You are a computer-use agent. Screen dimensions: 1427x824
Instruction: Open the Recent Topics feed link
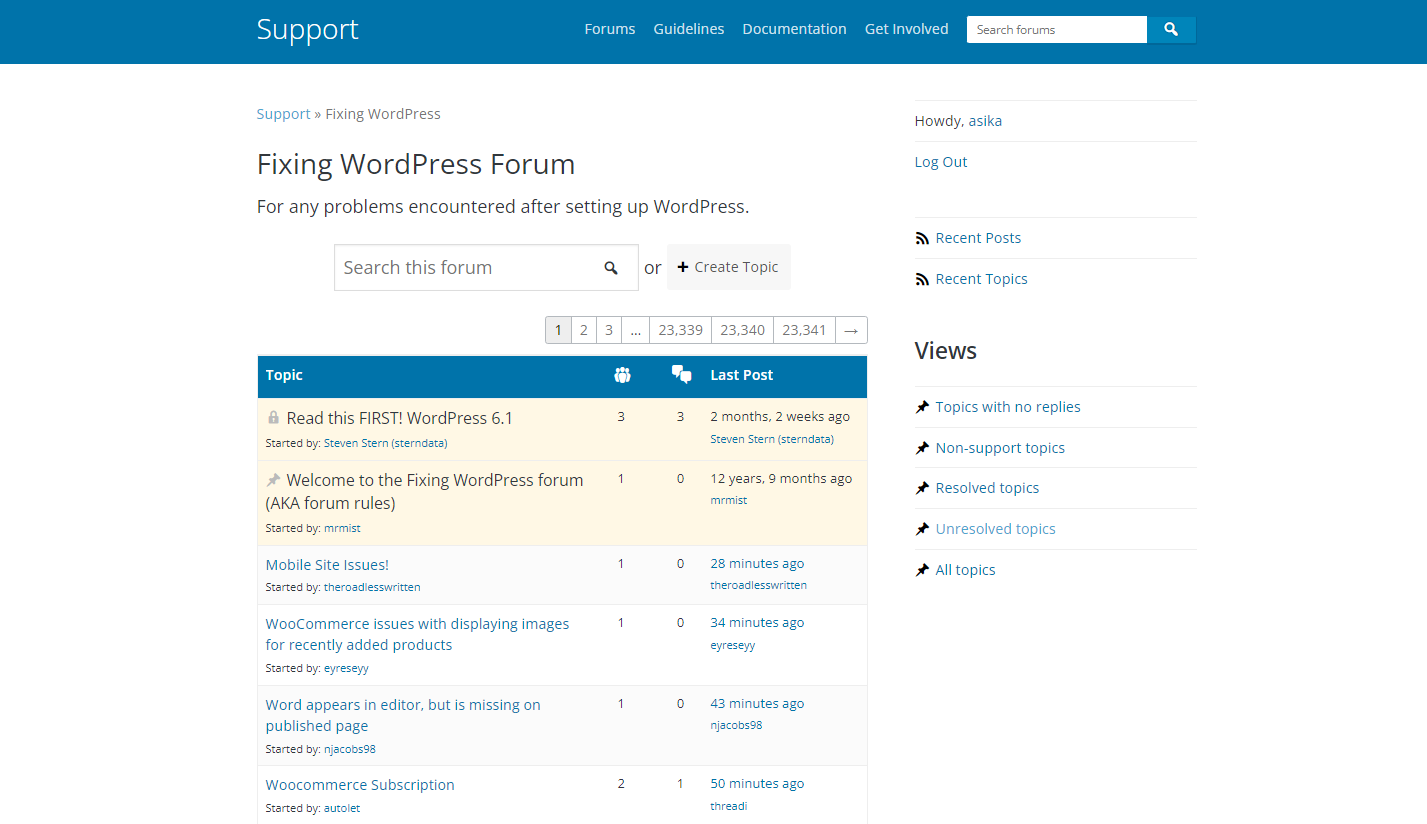point(982,279)
